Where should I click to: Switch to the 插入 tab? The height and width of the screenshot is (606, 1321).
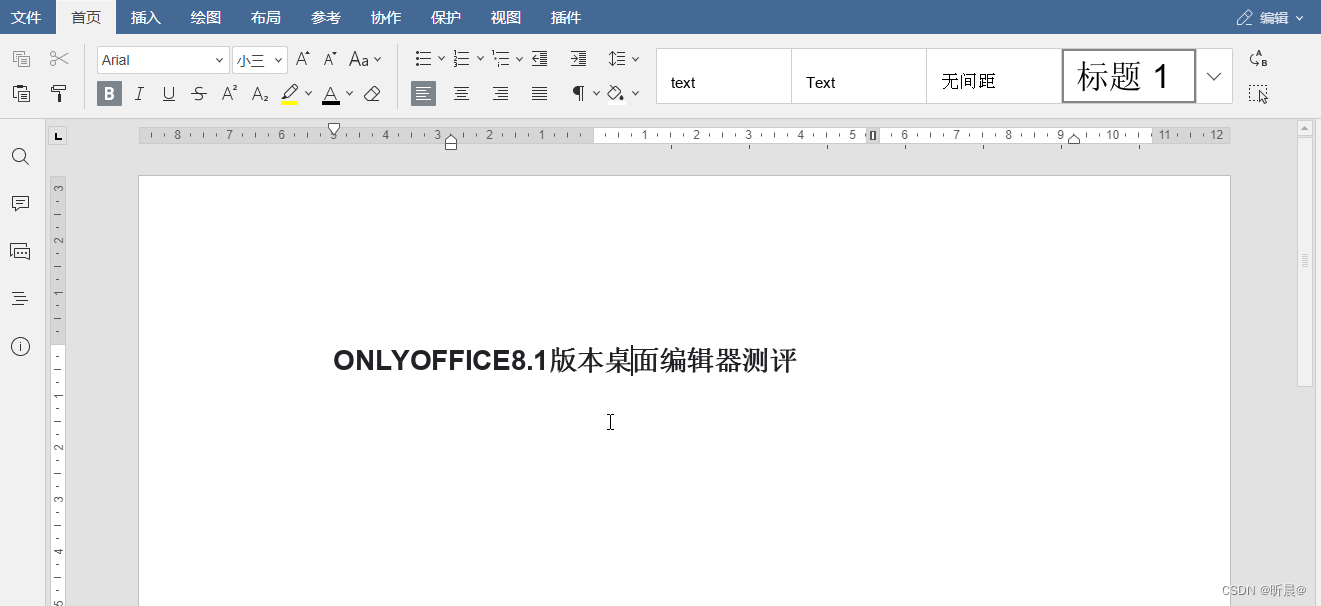click(146, 17)
